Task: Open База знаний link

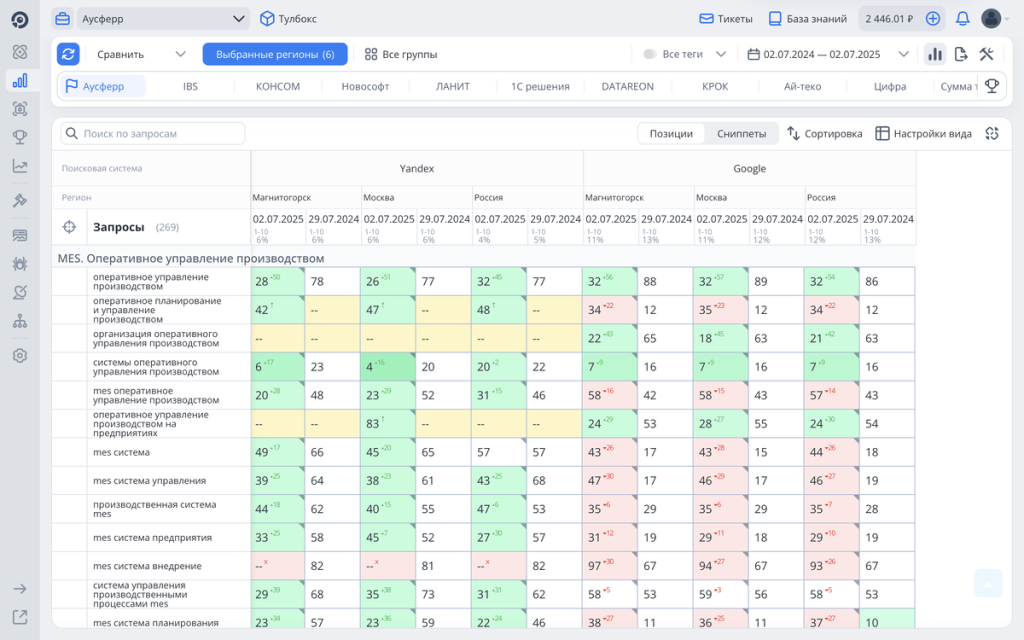Action: click(807, 19)
